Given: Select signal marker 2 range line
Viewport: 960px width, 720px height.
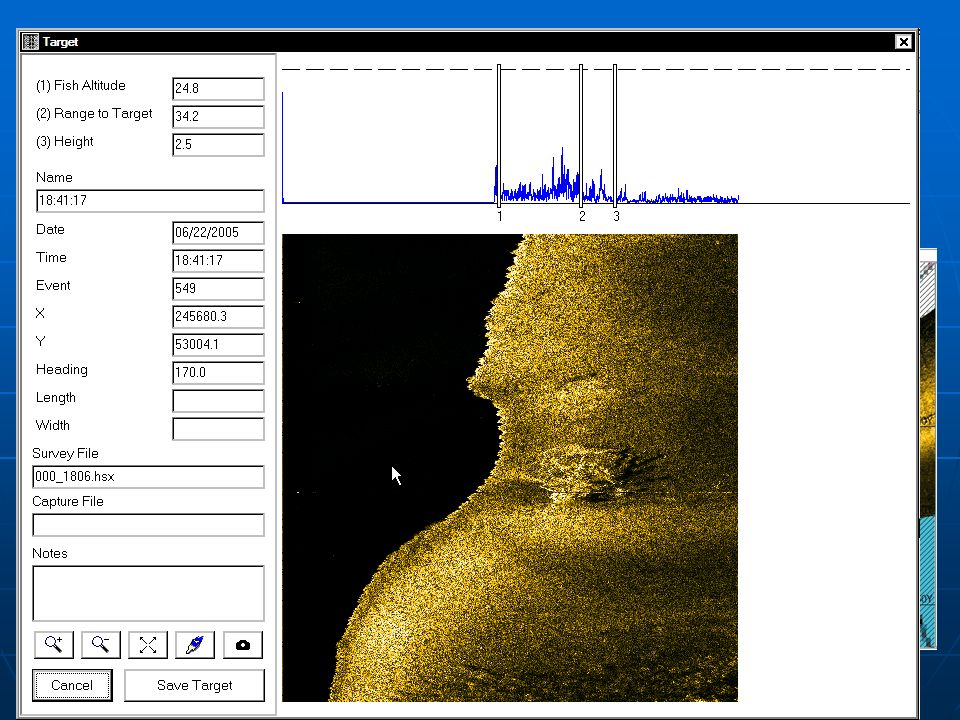Looking at the screenshot, I should tap(581, 136).
